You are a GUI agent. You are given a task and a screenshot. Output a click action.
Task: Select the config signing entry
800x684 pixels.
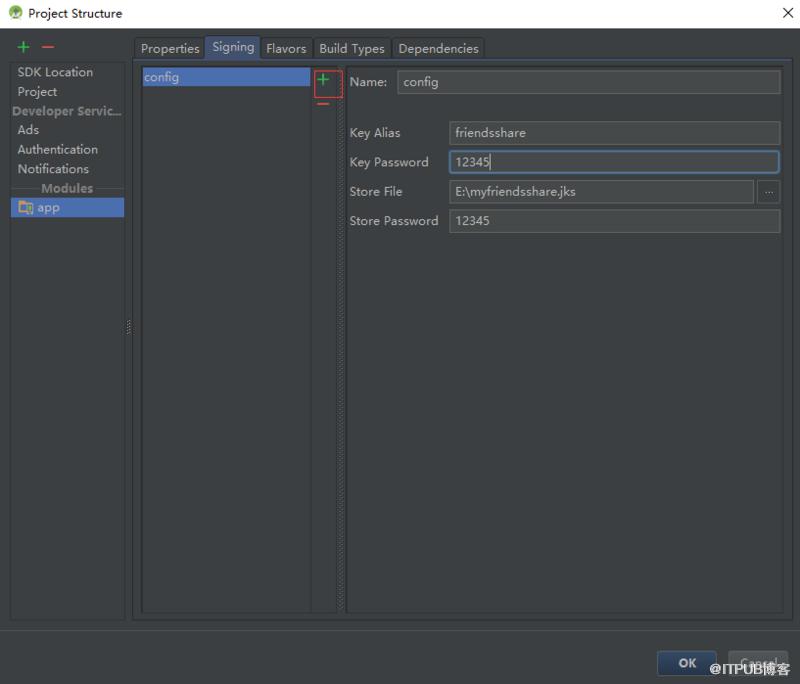click(x=226, y=77)
